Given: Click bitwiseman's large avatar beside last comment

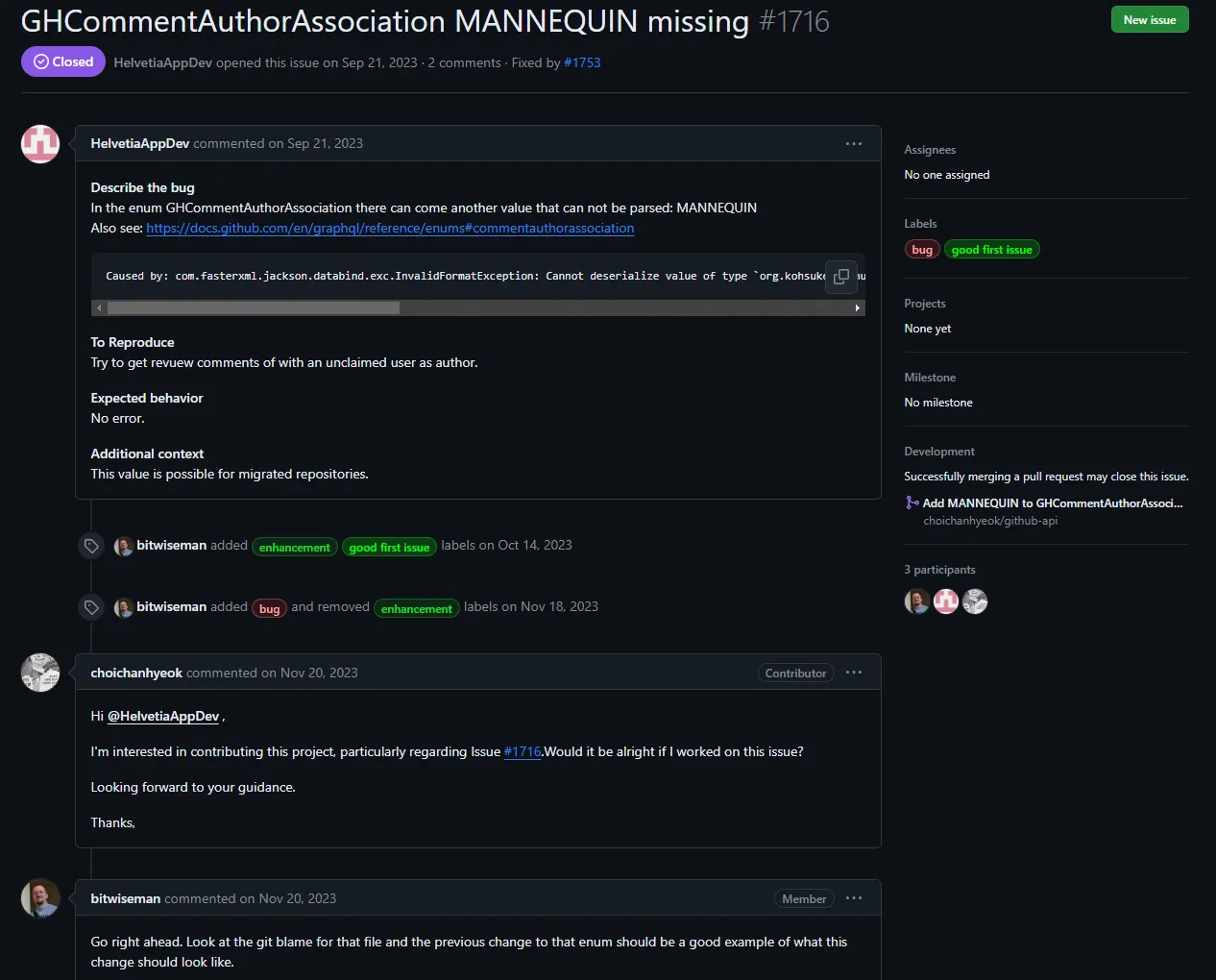Looking at the screenshot, I should click(40, 898).
